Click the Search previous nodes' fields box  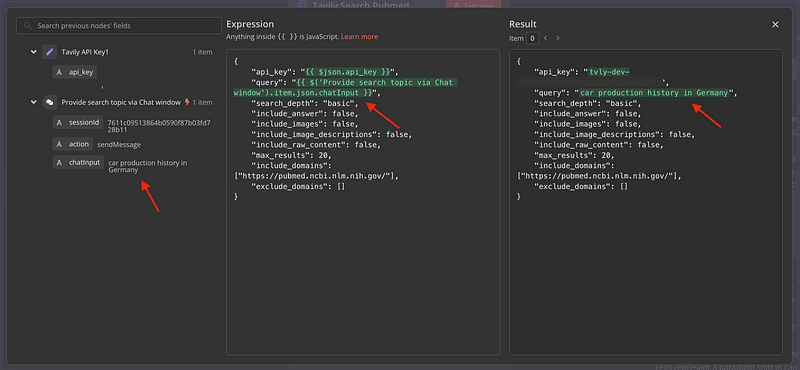119,26
